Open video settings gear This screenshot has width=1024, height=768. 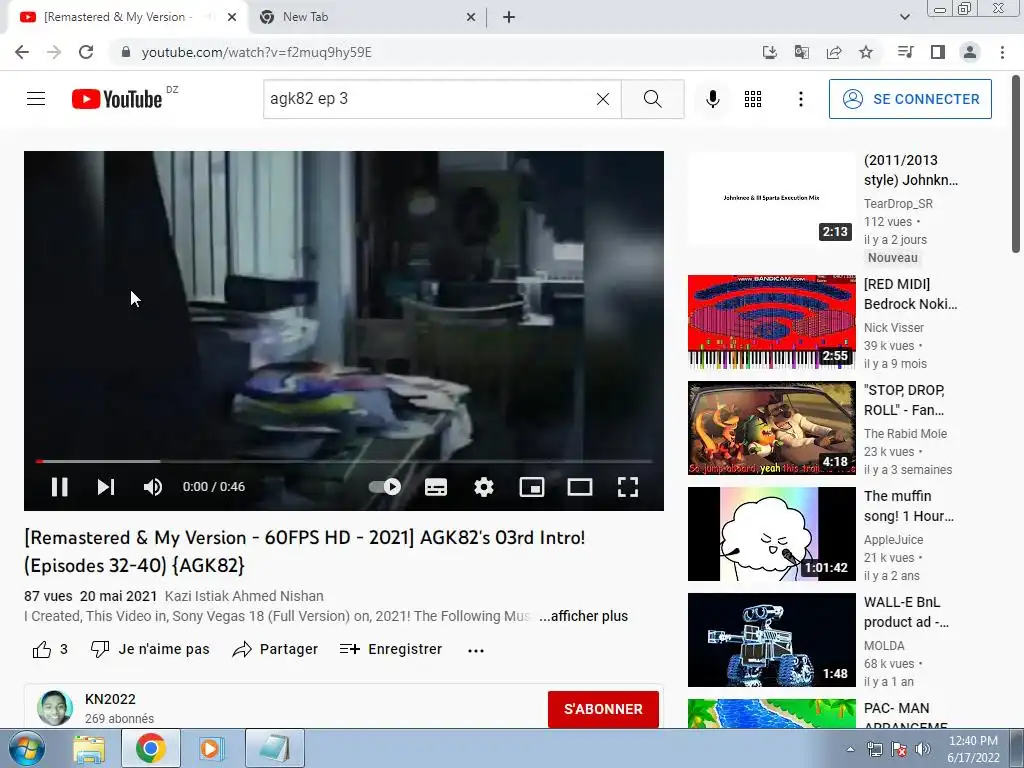484,487
